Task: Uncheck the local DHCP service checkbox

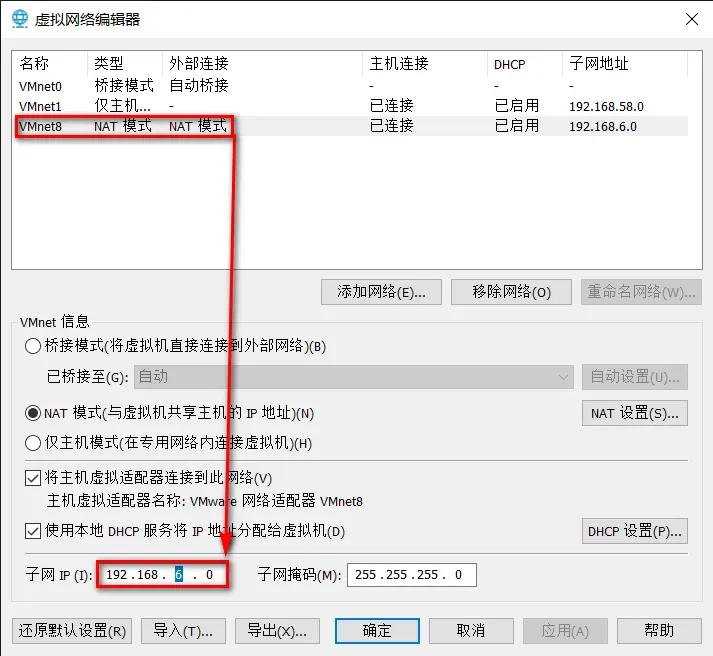Action: [33, 530]
